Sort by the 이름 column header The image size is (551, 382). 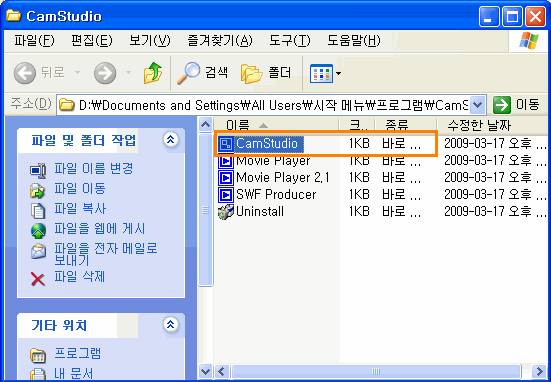click(277, 125)
